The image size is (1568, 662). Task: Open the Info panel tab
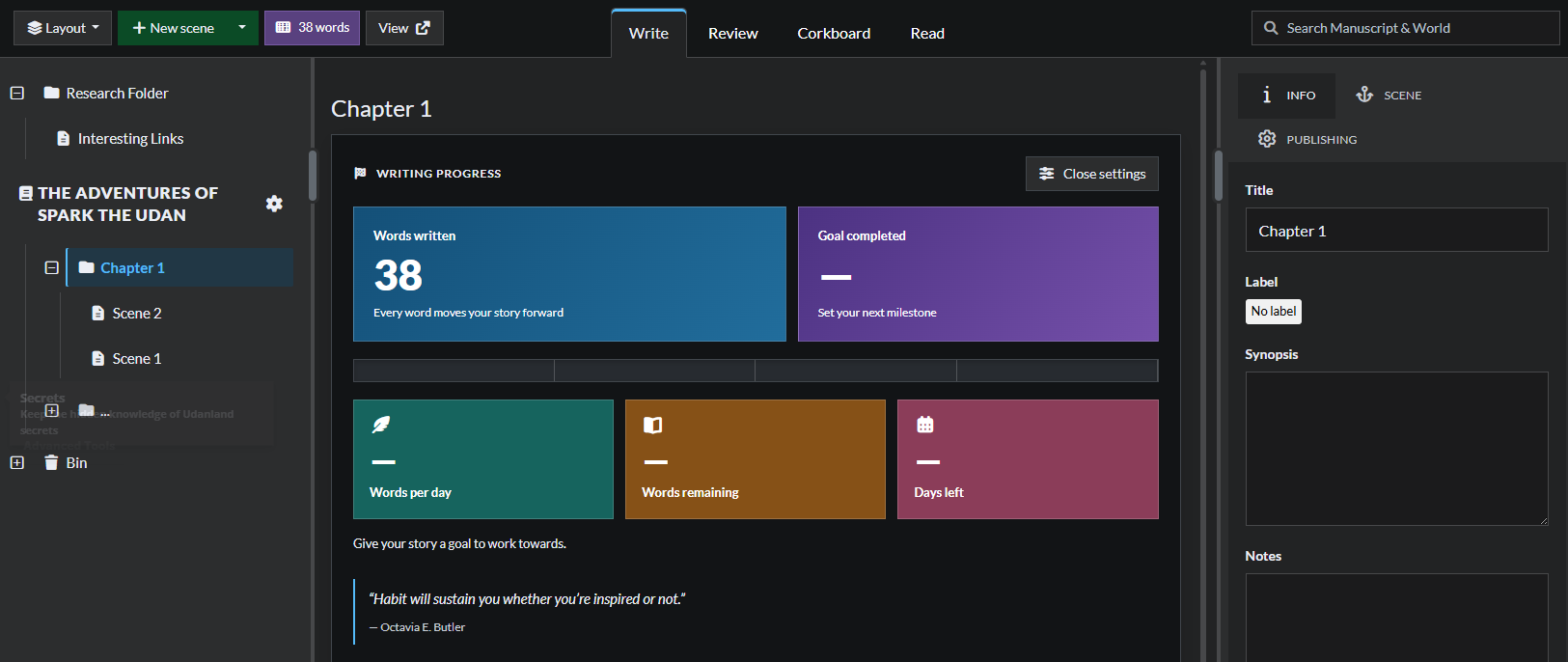(x=1287, y=96)
